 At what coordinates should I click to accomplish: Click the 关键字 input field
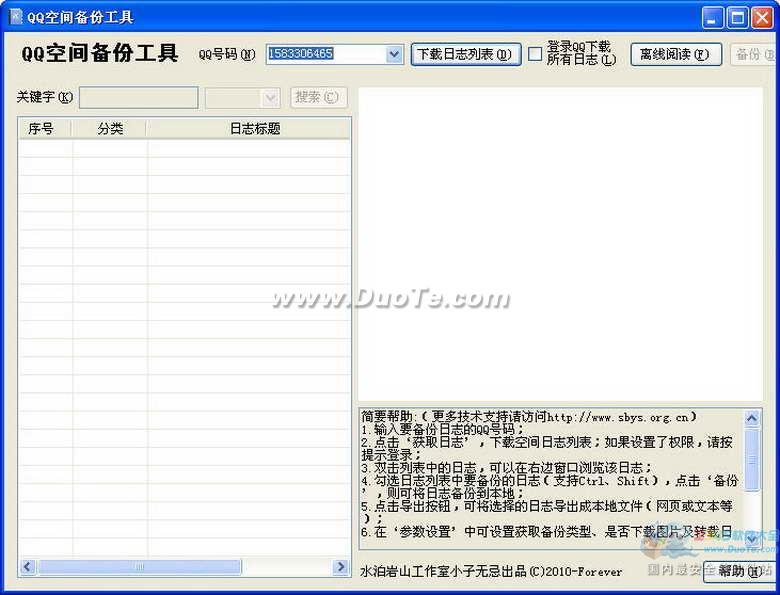point(139,98)
